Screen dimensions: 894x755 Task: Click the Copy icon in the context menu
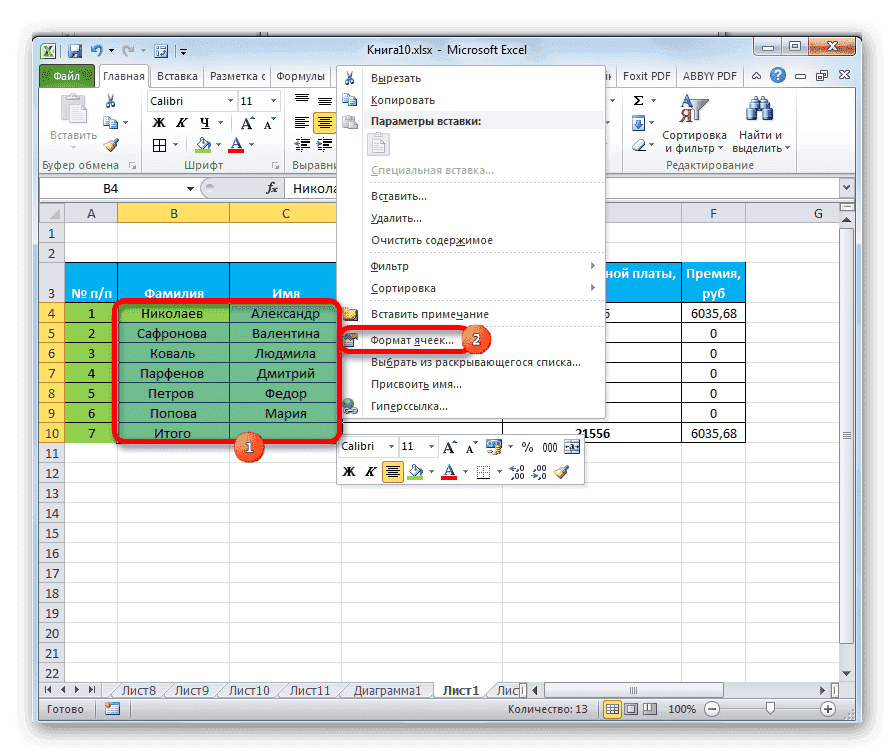point(352,100)
